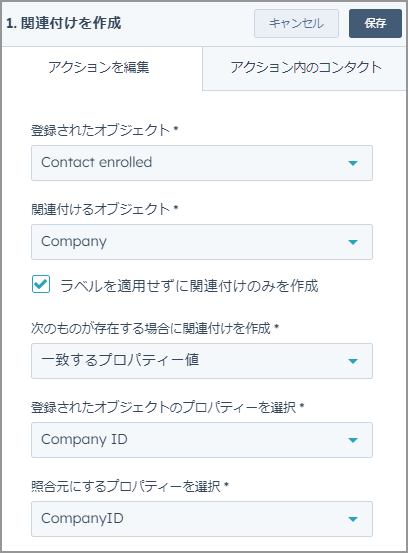Click the caret arrow in 一致するプロパティー値 field

353,361
